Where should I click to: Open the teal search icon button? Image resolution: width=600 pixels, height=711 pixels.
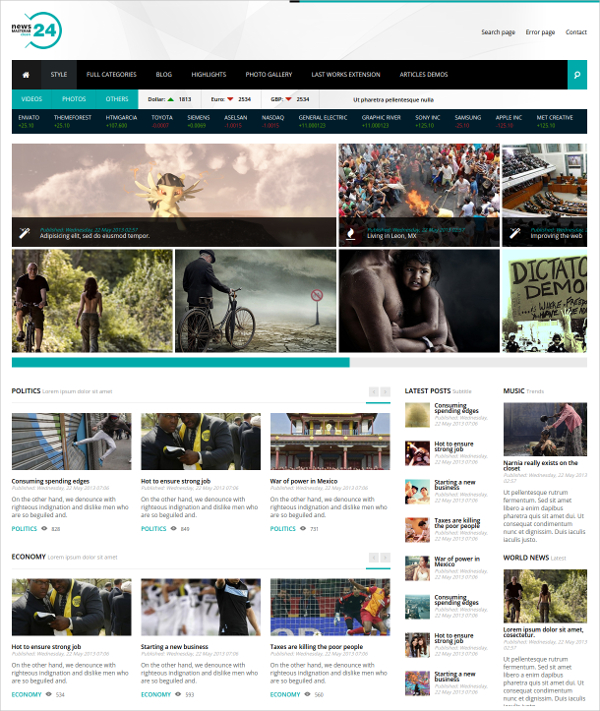click(577, 75)
